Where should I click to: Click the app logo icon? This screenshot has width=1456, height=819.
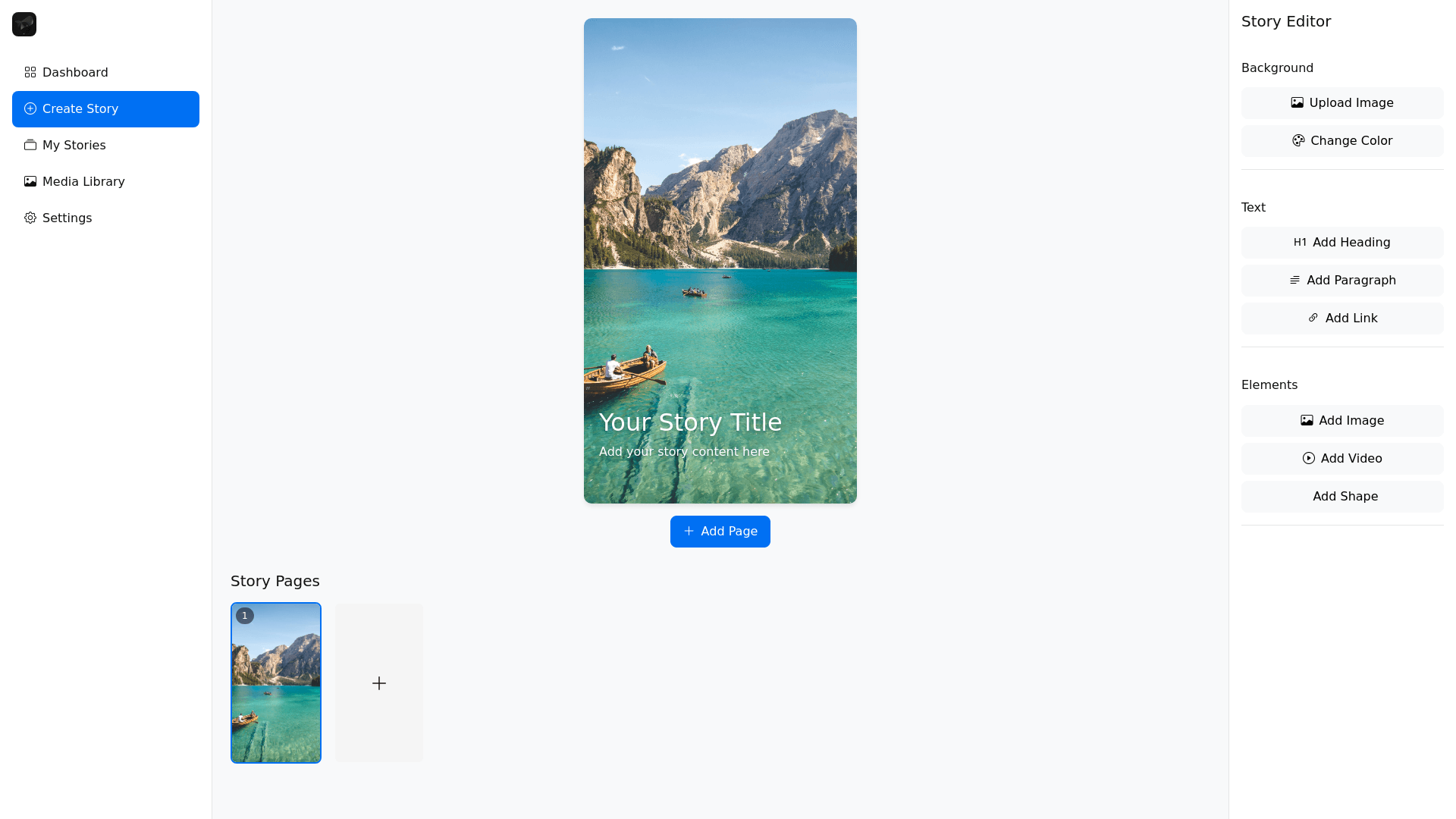[24, 24]
